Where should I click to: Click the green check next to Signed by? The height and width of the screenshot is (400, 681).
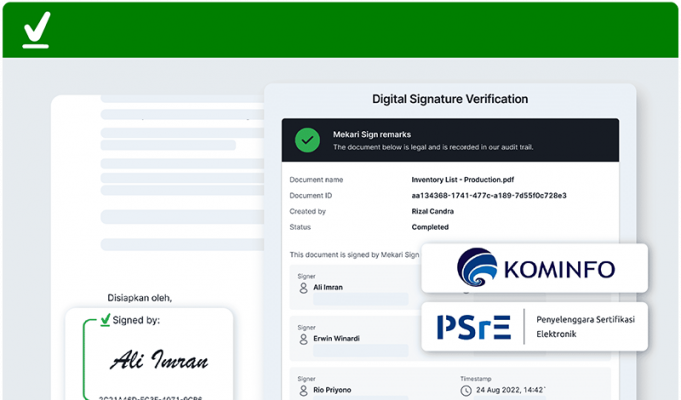(105, 321)
